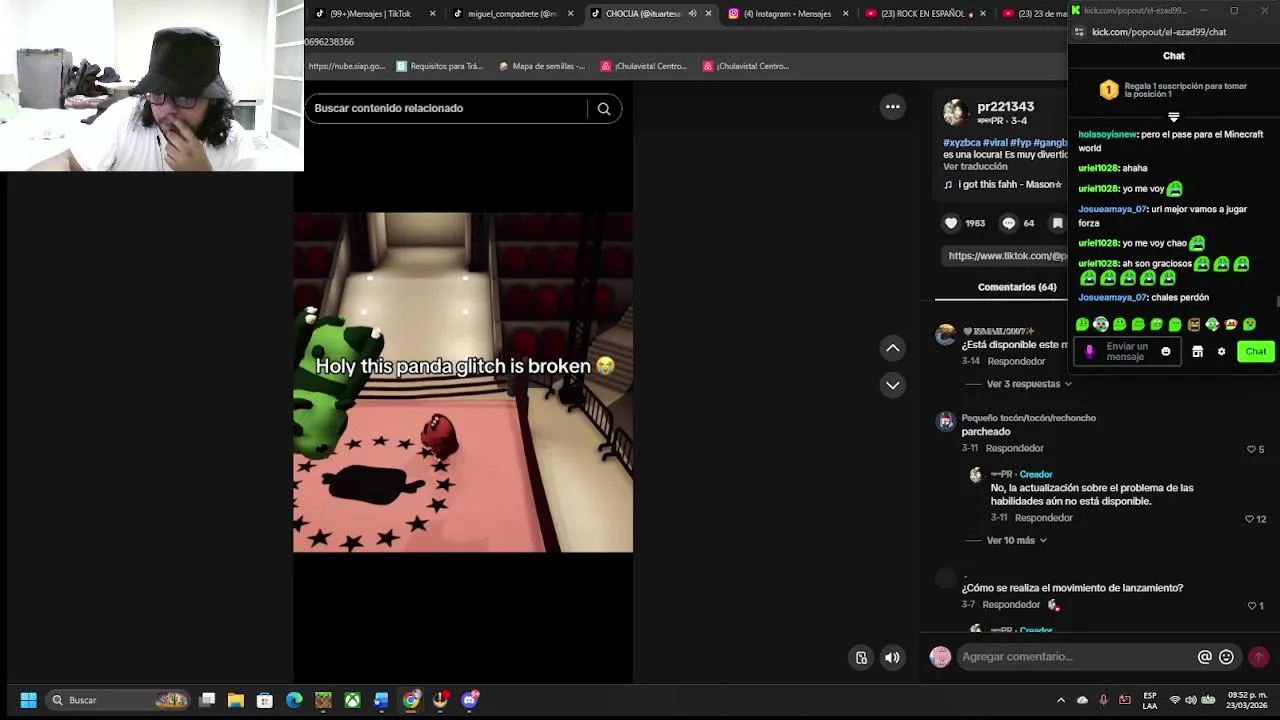Image resolution: width=1280 pixels, height=720 pixels.
Task: Open Discord from the taskbar
Action: [470, 700]
